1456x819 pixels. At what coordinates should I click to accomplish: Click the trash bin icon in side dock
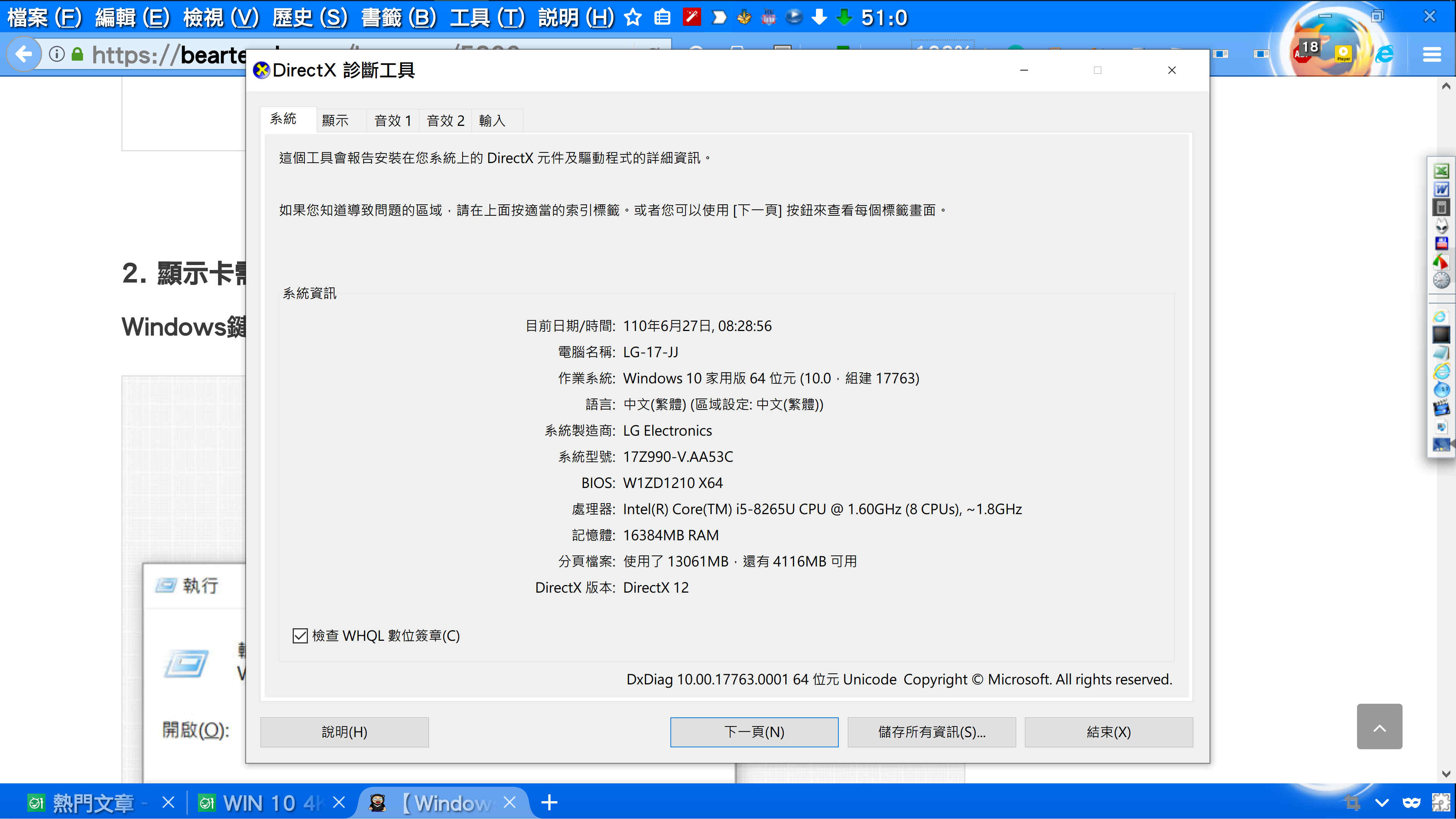coord(1441,207)
